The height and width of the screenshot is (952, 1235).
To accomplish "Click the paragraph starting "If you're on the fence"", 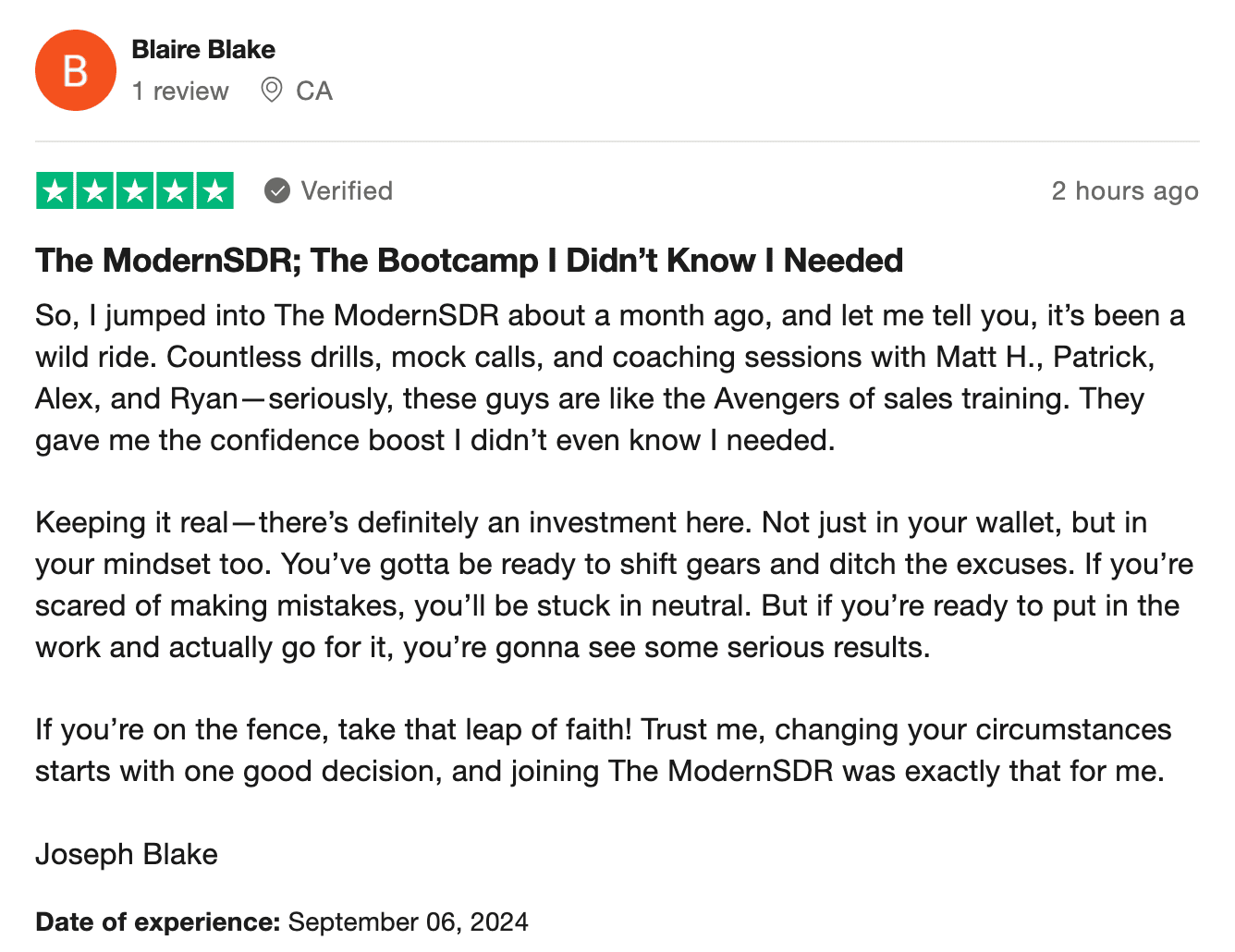I will [x=603, y=751].
